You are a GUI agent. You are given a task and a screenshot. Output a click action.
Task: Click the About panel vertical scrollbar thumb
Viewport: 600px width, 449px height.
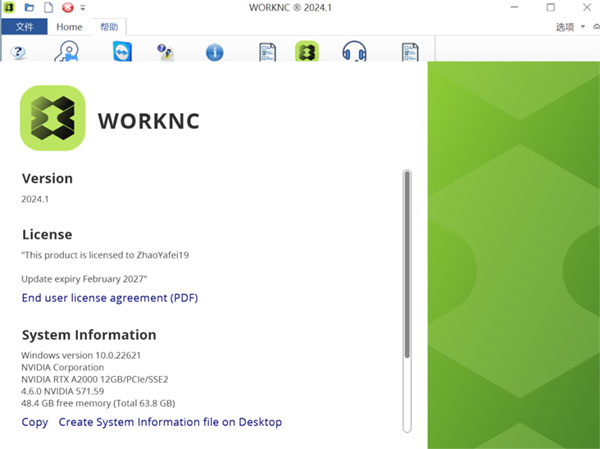[407, 264]
